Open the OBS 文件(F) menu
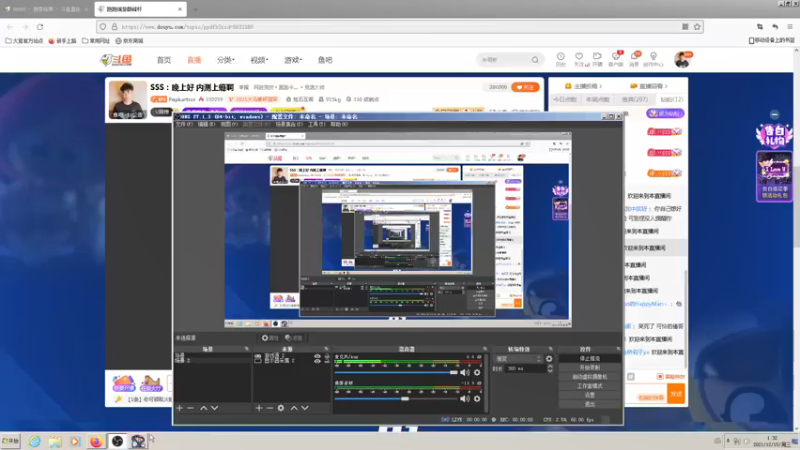The width and height of the screenshot is (800, 450). pos(184,124)
